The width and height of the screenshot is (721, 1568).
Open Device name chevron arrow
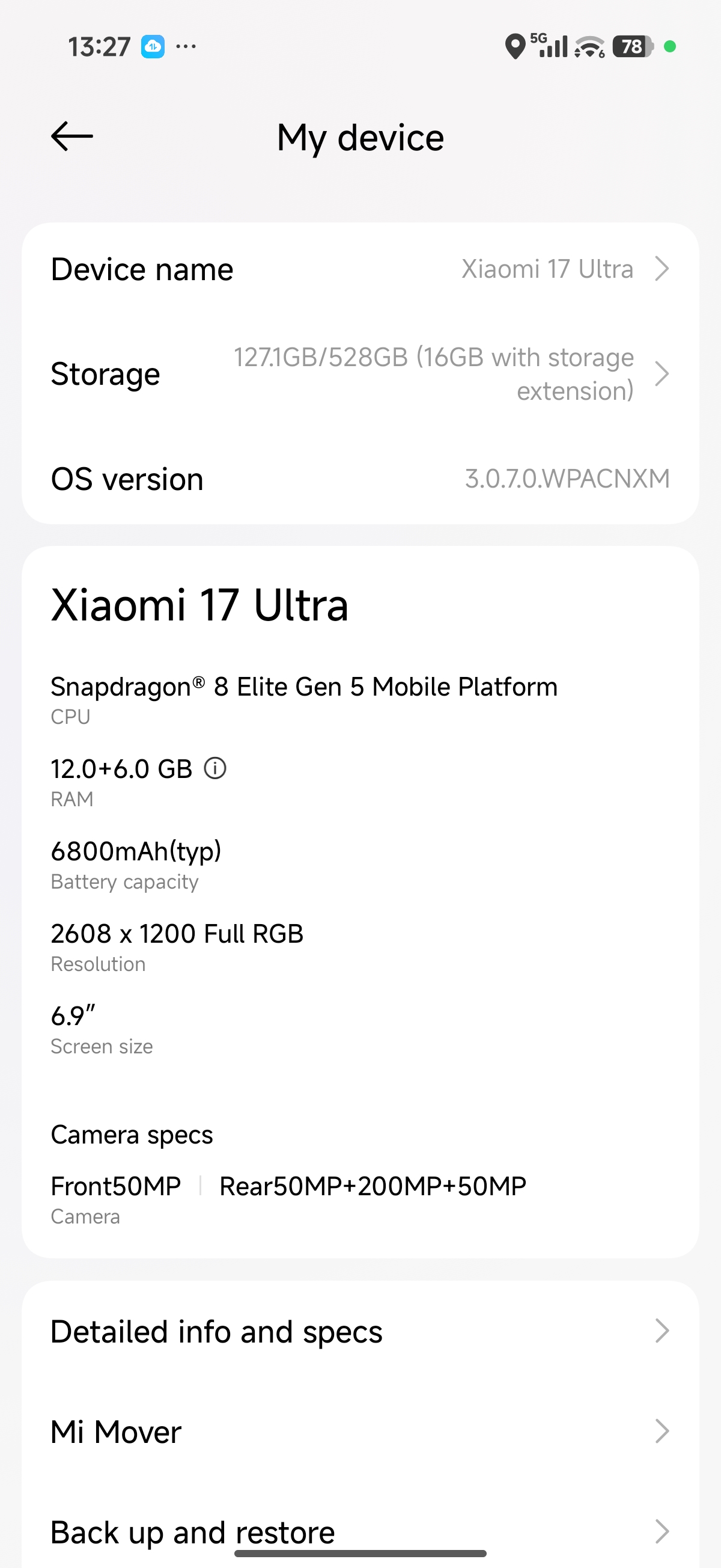tap(662, 268)
